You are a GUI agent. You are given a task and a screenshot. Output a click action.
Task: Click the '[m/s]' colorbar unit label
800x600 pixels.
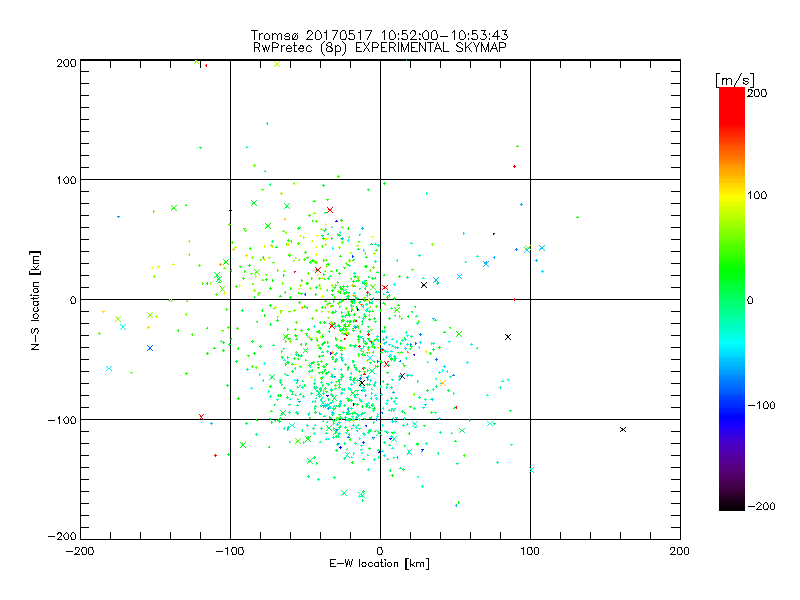pyautogui.click(x=735, y=80)
